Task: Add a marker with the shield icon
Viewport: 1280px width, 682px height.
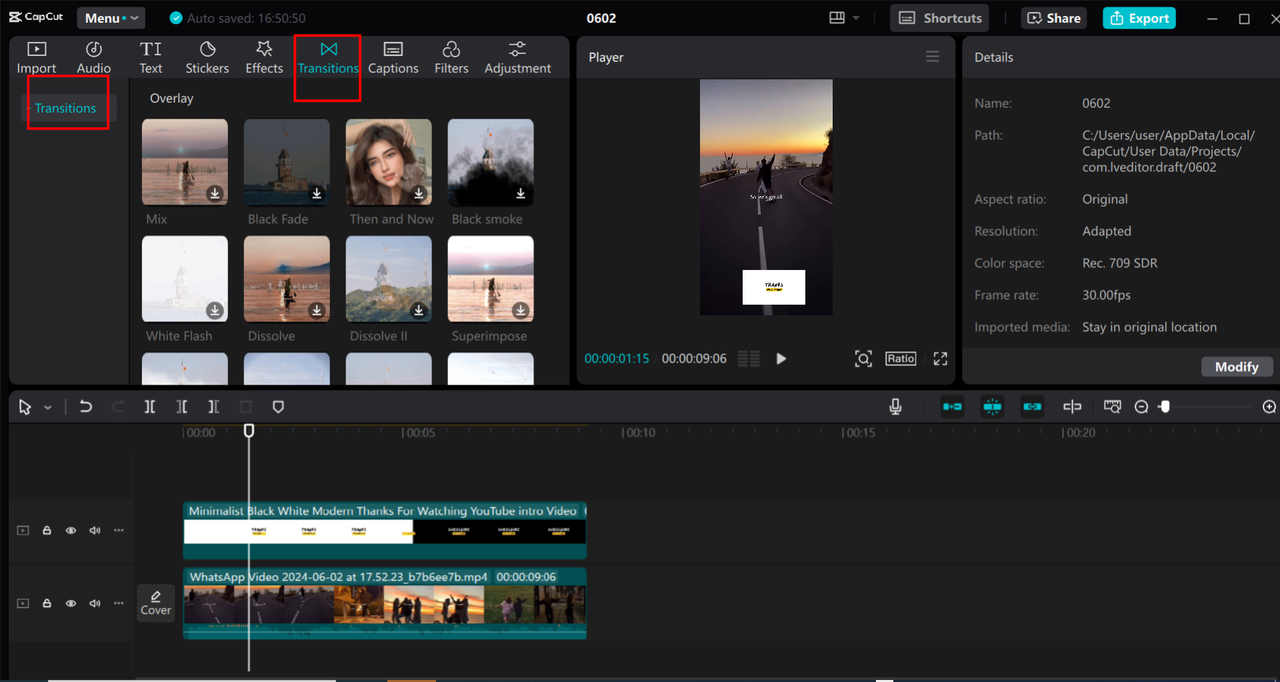Action: coord(278,407)
